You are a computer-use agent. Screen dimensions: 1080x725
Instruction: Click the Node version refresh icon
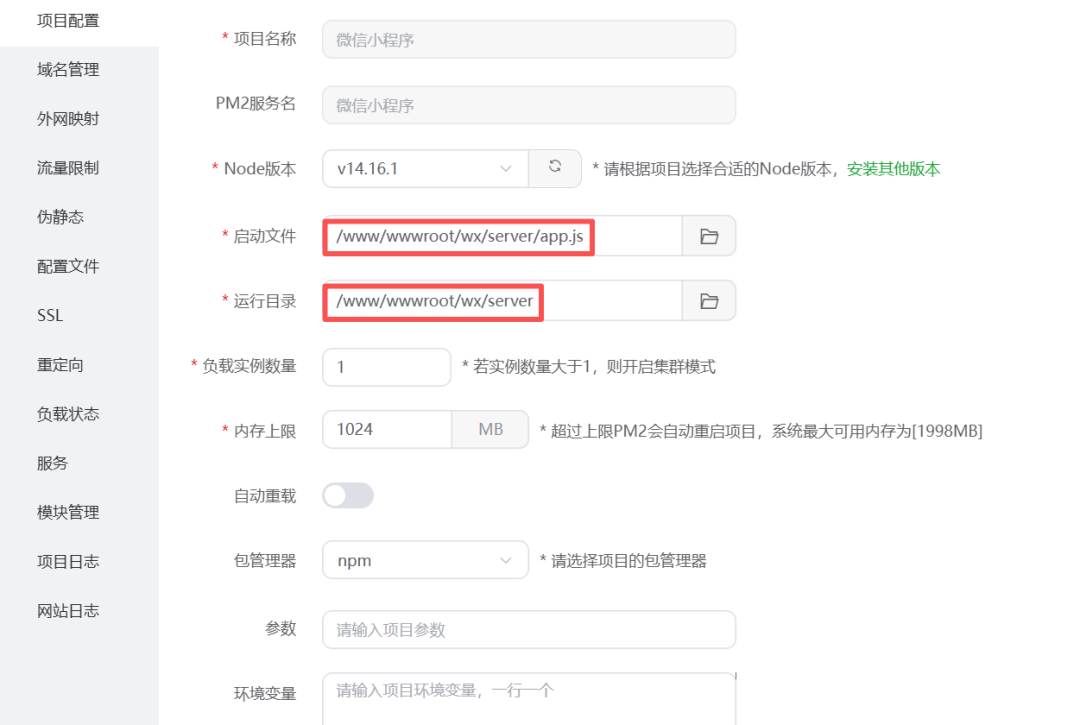coord(555,168)
